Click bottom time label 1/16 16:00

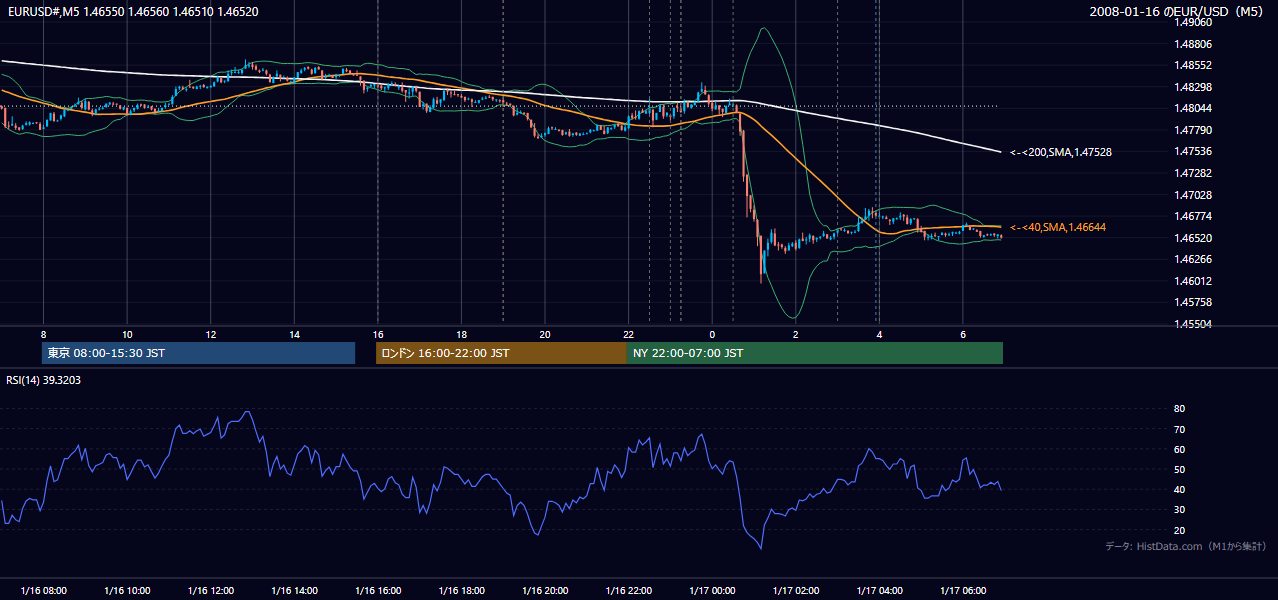click(x=378, y=591)
